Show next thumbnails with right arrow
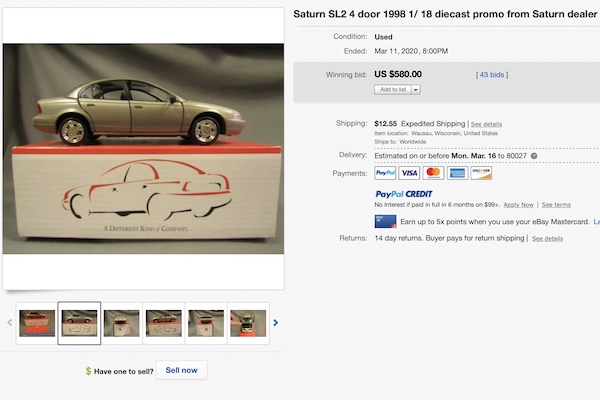Screen dimensions: 600x400 click(x=276, y=323)
